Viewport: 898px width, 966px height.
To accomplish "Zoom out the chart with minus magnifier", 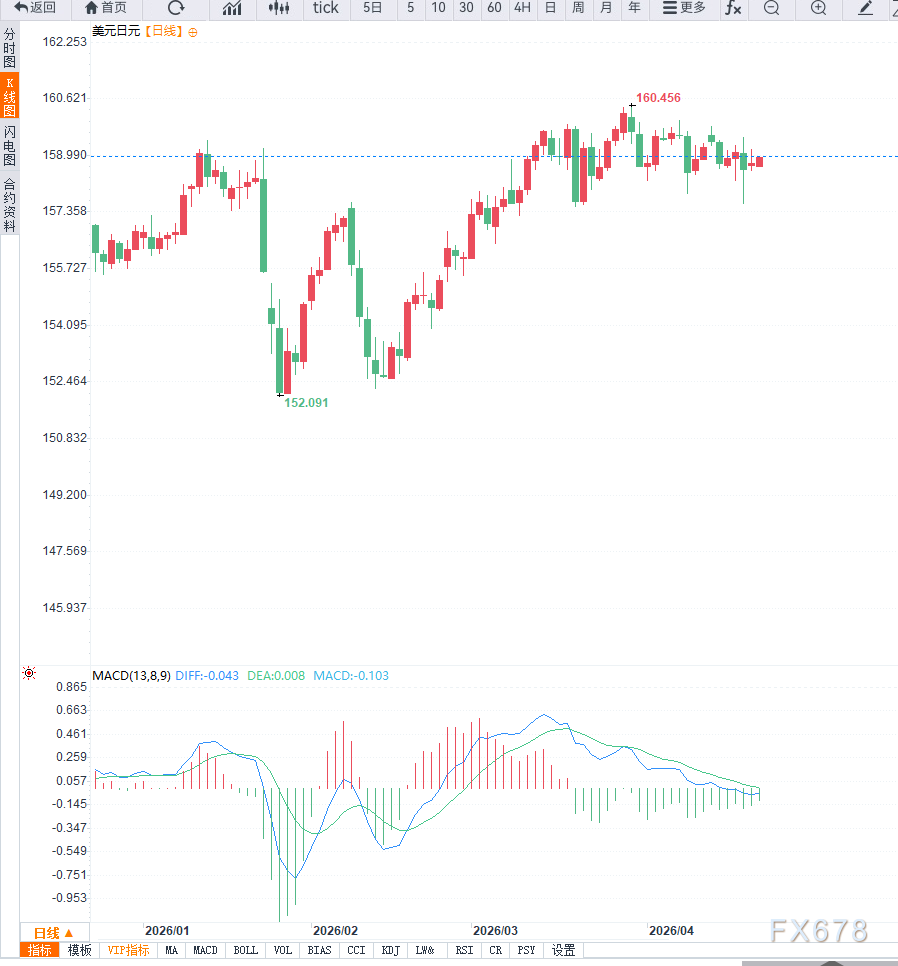I will point(771,8).
